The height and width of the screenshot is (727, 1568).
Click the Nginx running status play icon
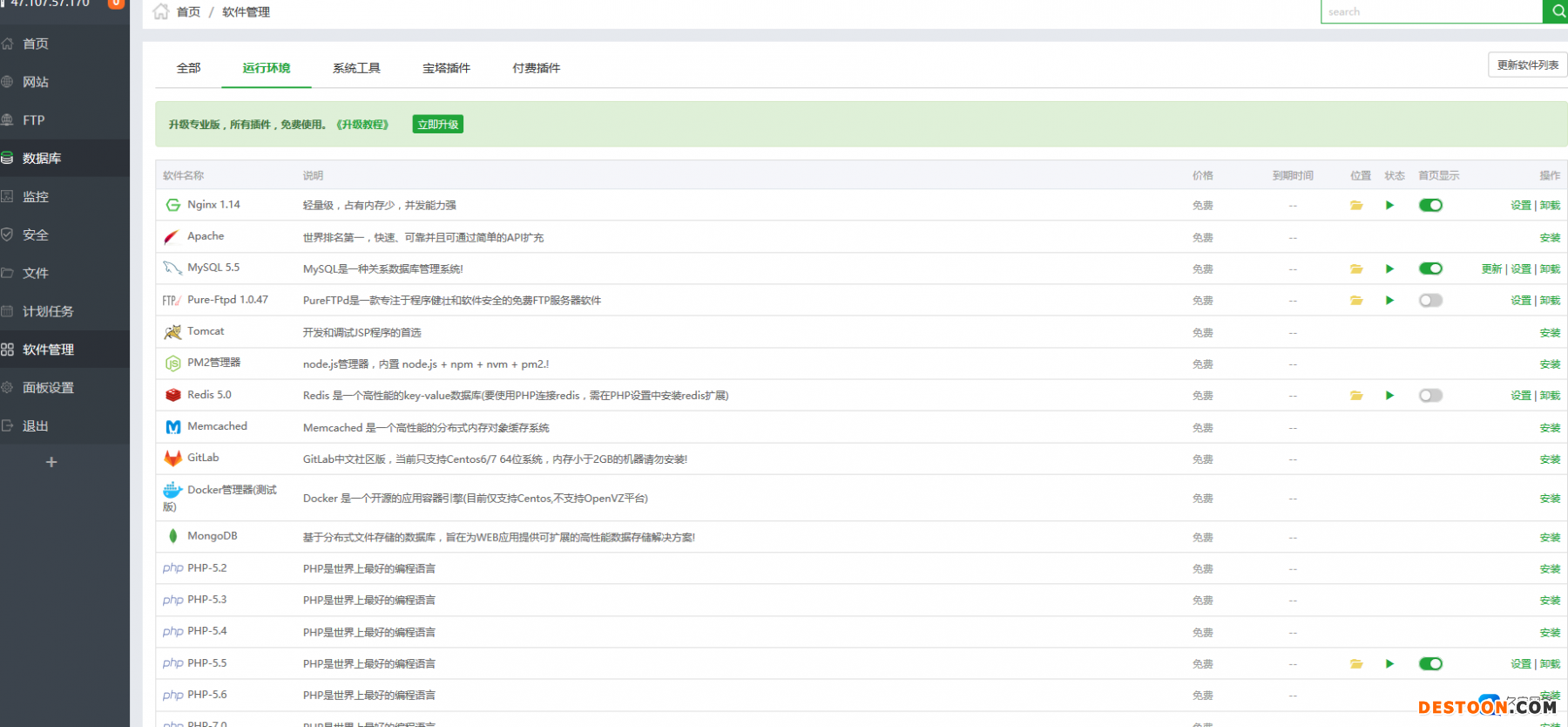pos(1389,206)
